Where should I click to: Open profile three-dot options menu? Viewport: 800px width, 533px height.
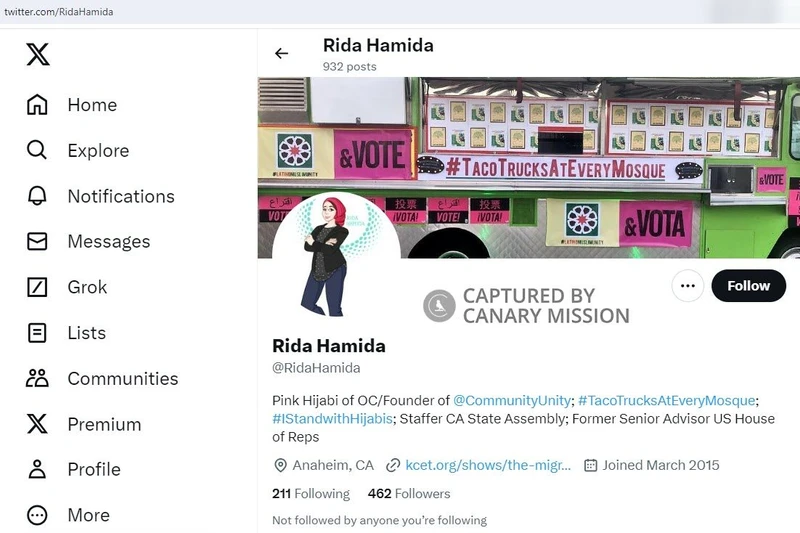[688, 286]
